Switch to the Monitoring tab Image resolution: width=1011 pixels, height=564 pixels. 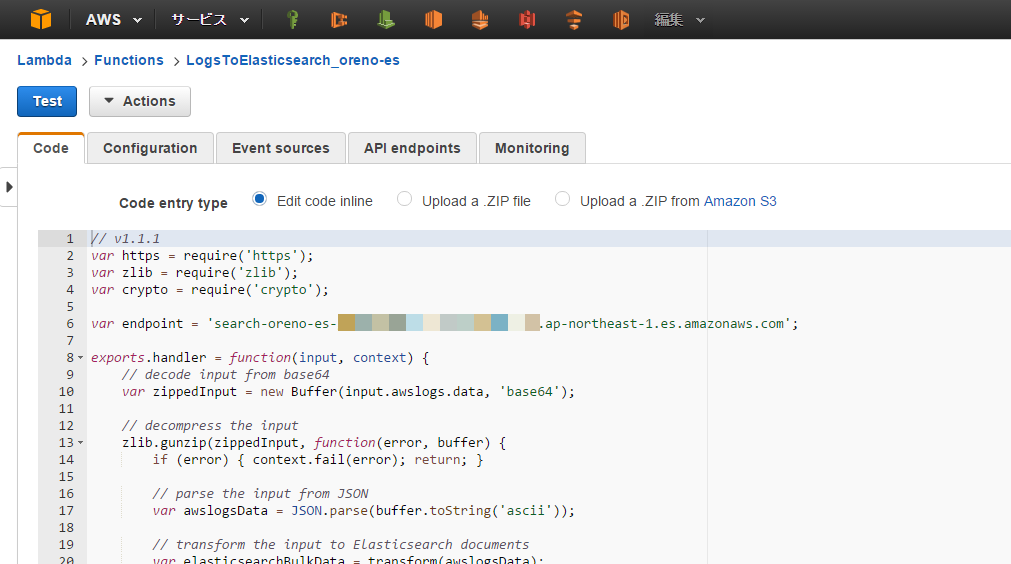tap(532, 148)
